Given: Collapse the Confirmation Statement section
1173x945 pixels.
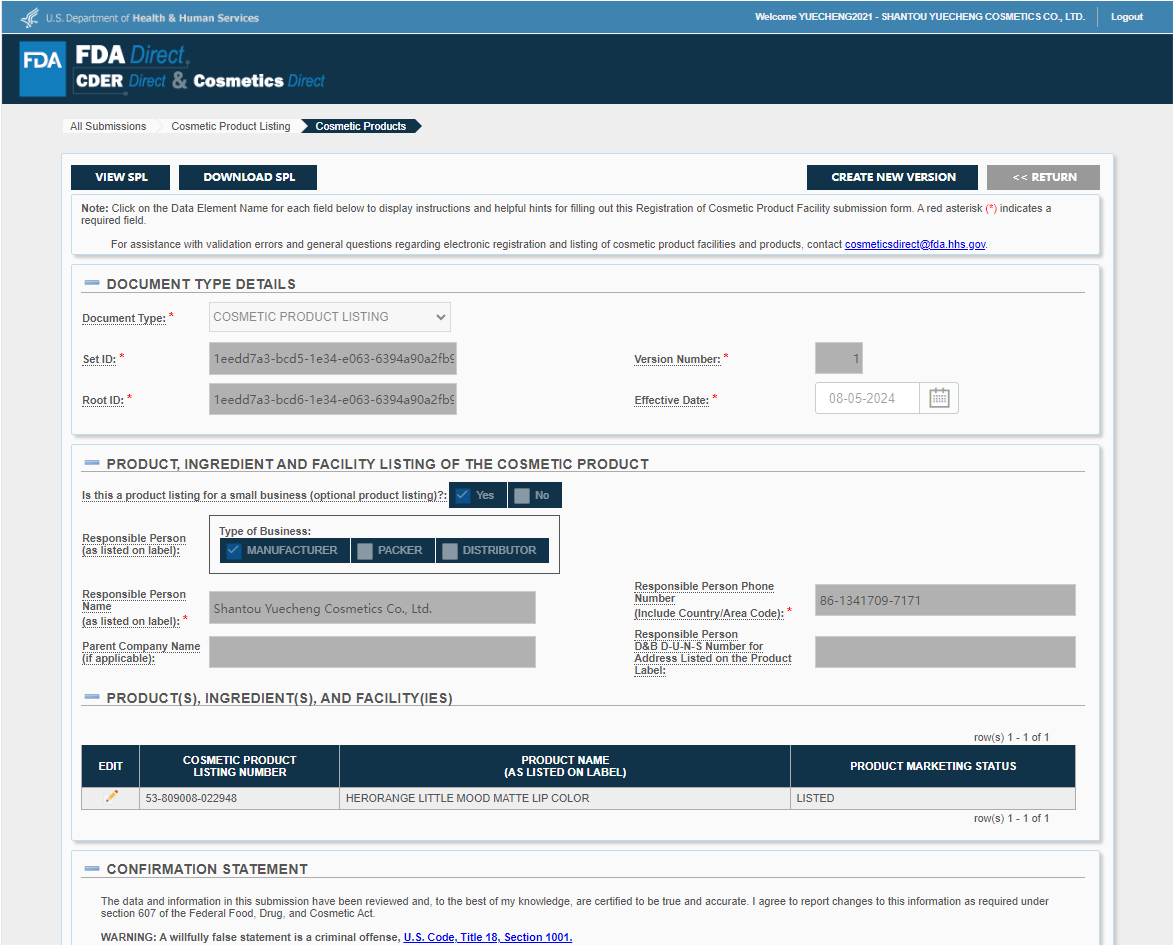Looking at the screenshot, I should [x=92, y=868].
